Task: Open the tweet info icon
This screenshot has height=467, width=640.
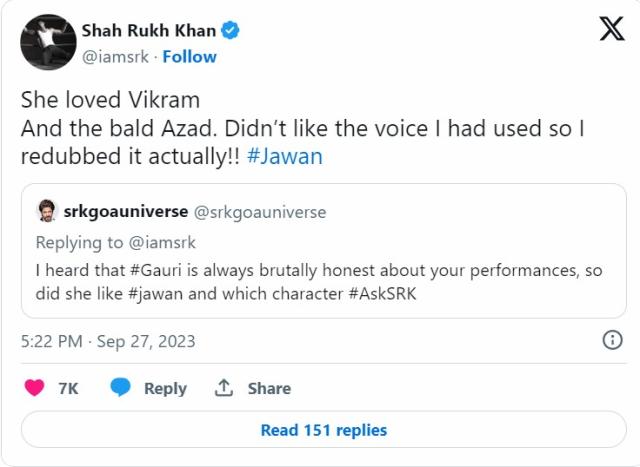Action: [612, 340]
